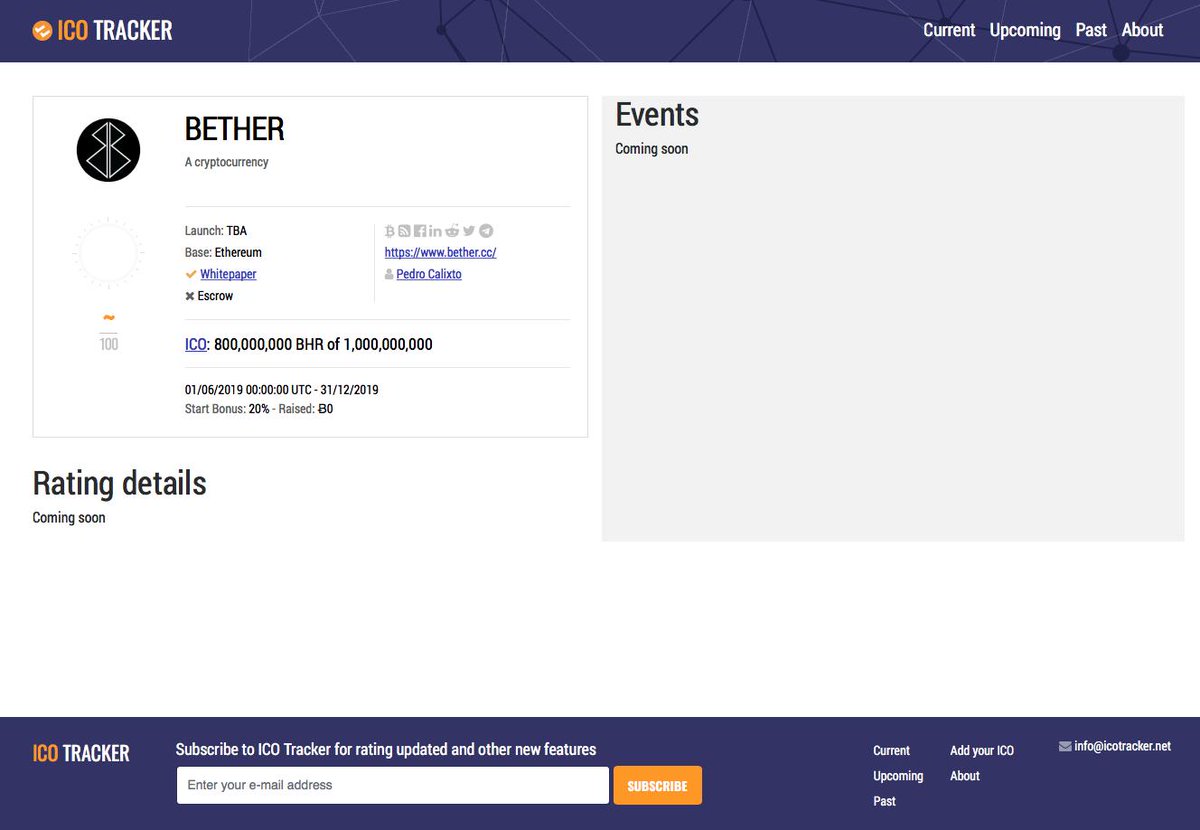The image size is (1200, 830).
Task: Open About in top navigation
Action: [x=1142, y=30]
